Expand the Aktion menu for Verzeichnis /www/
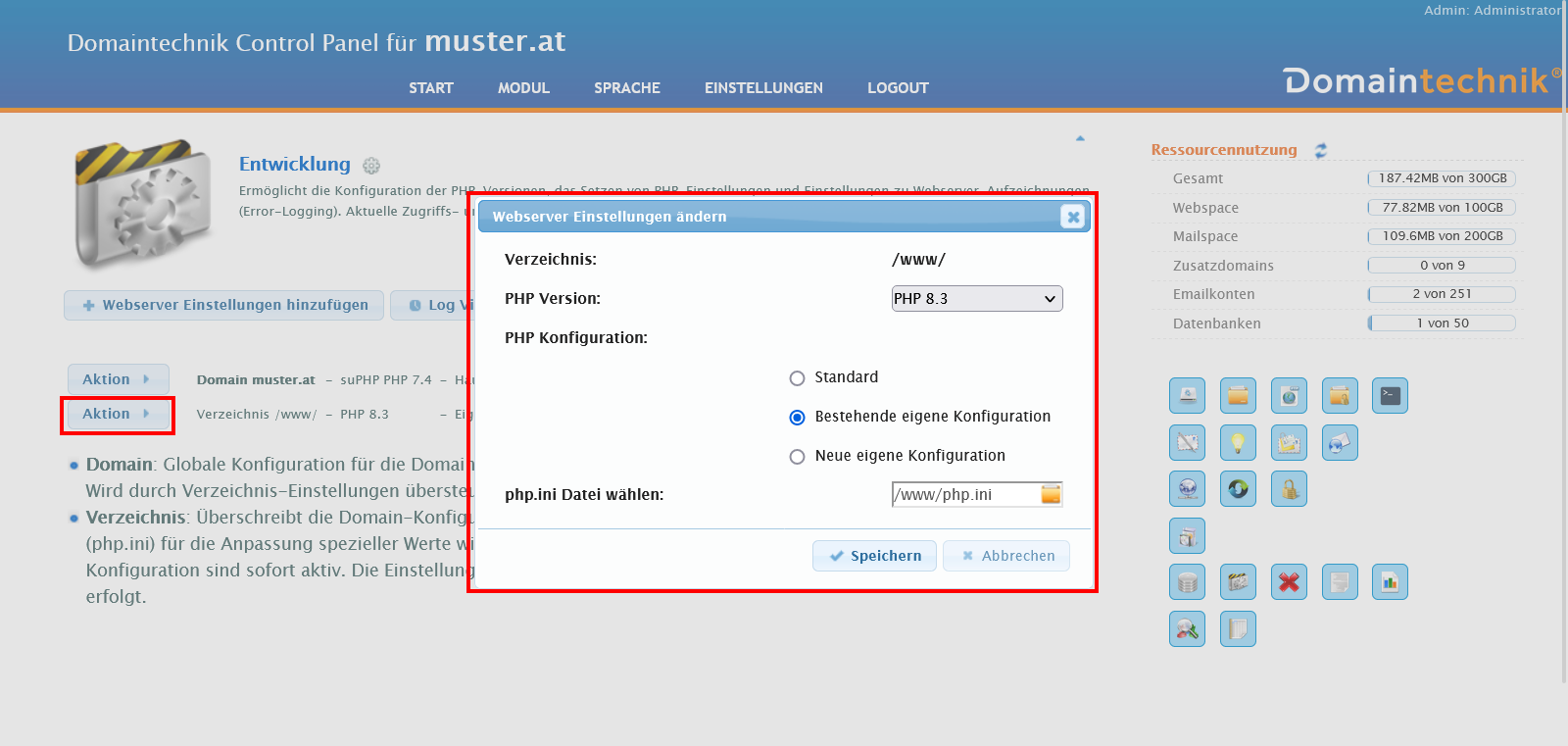 pyautogui.click(x=118, y=415)
